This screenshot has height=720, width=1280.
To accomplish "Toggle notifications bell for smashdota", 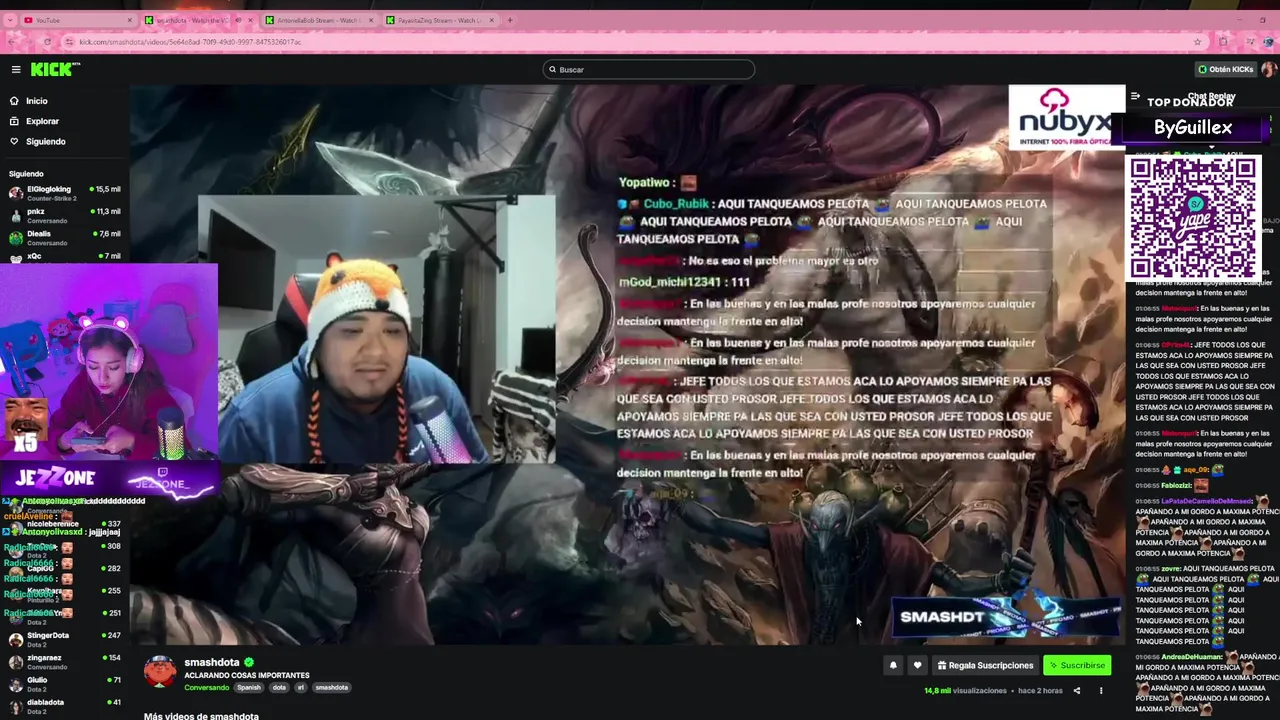I will 893,665.
